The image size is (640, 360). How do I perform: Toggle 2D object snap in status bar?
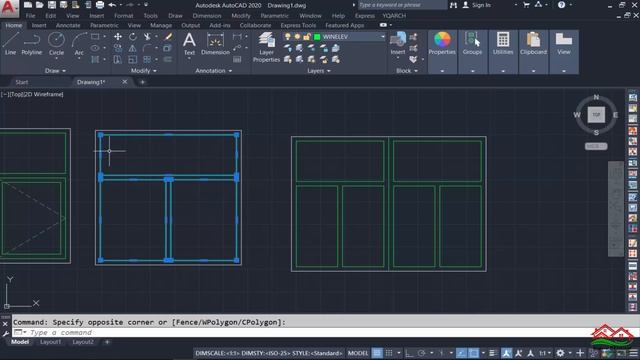coord(473,353)
